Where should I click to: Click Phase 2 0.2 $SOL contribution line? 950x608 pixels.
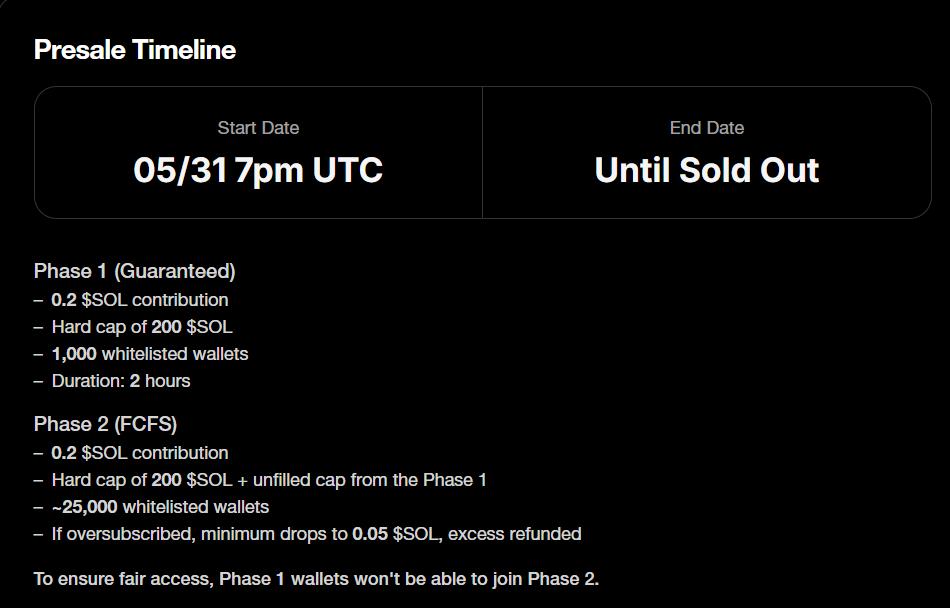[x=131, y=453]
